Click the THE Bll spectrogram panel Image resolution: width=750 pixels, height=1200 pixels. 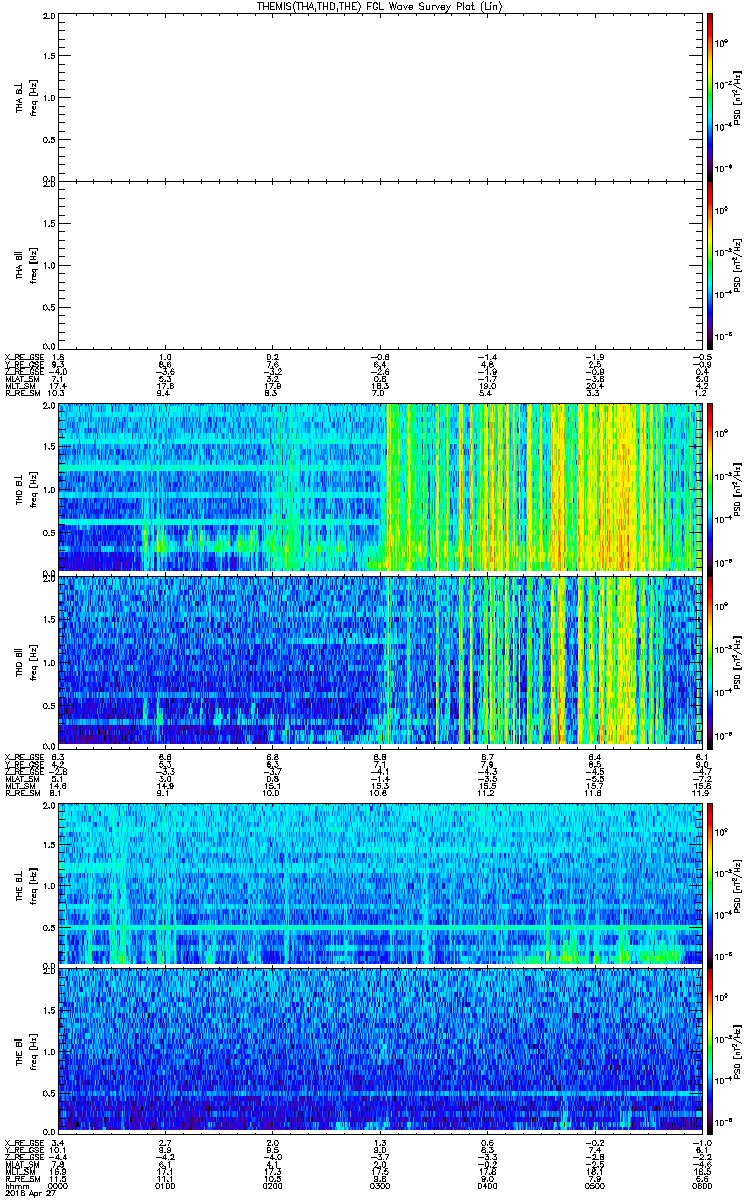click(378, 1049)
